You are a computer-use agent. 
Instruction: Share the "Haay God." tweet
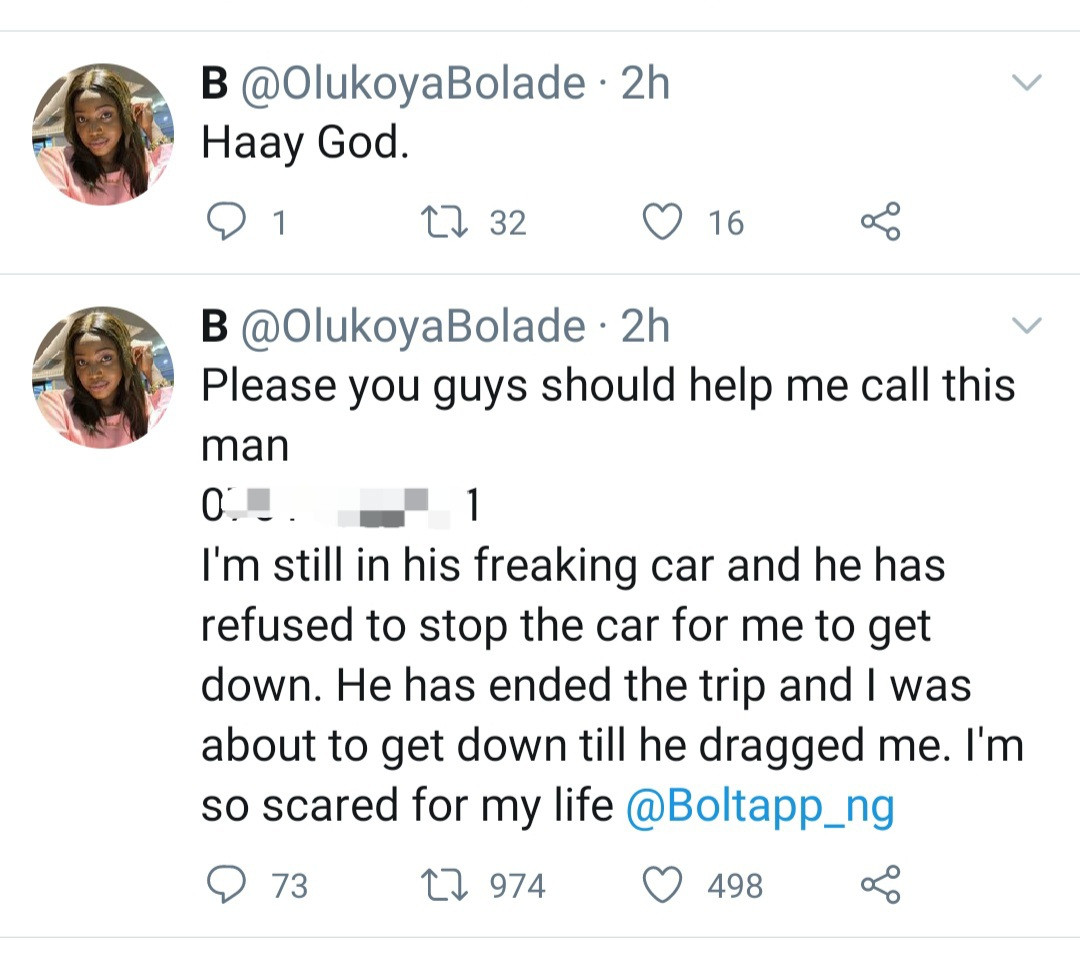880,222
